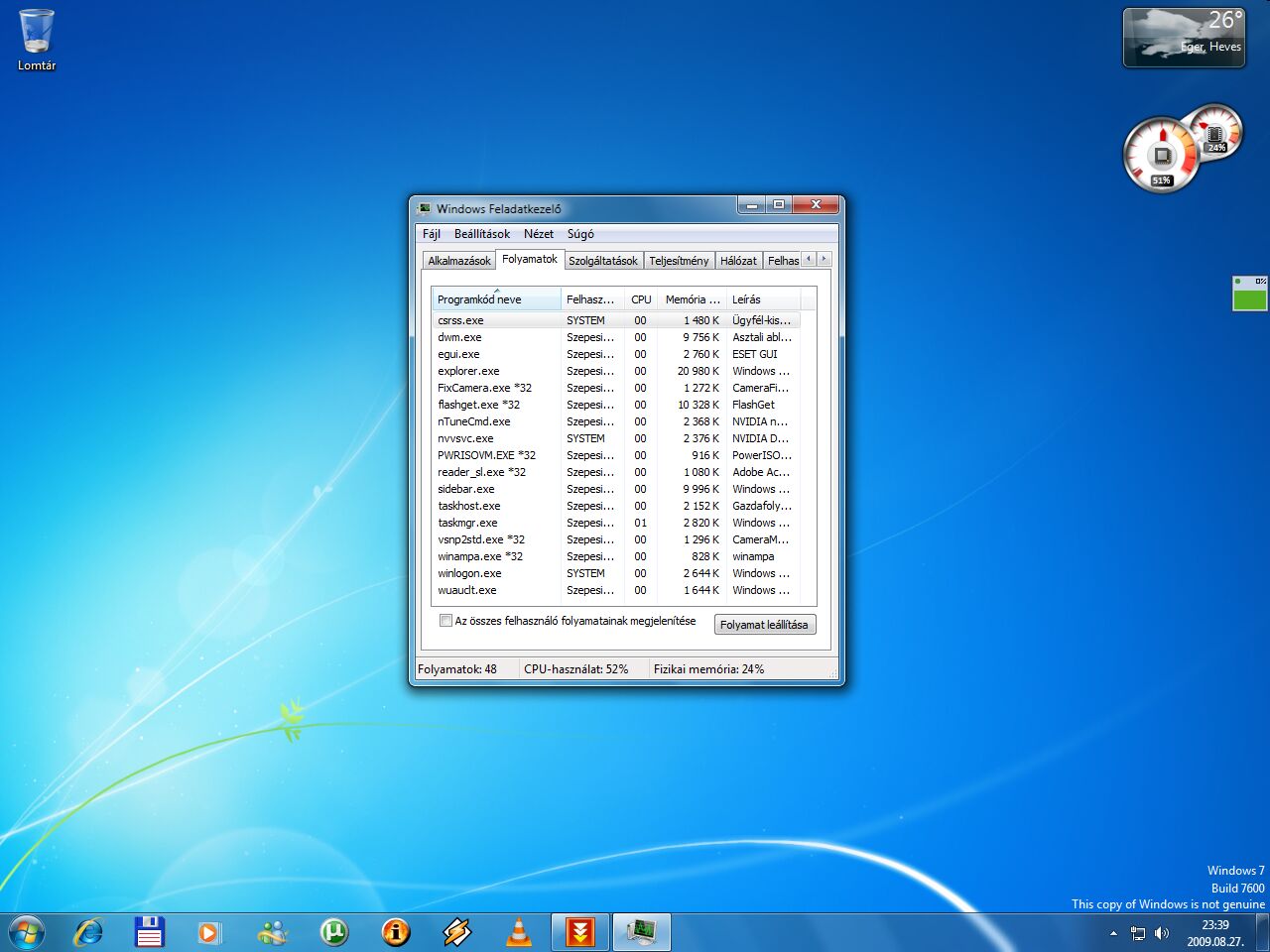1270x952 pixels.
Task: Switch to the Hálózat tab
Action: pos(738,261)
